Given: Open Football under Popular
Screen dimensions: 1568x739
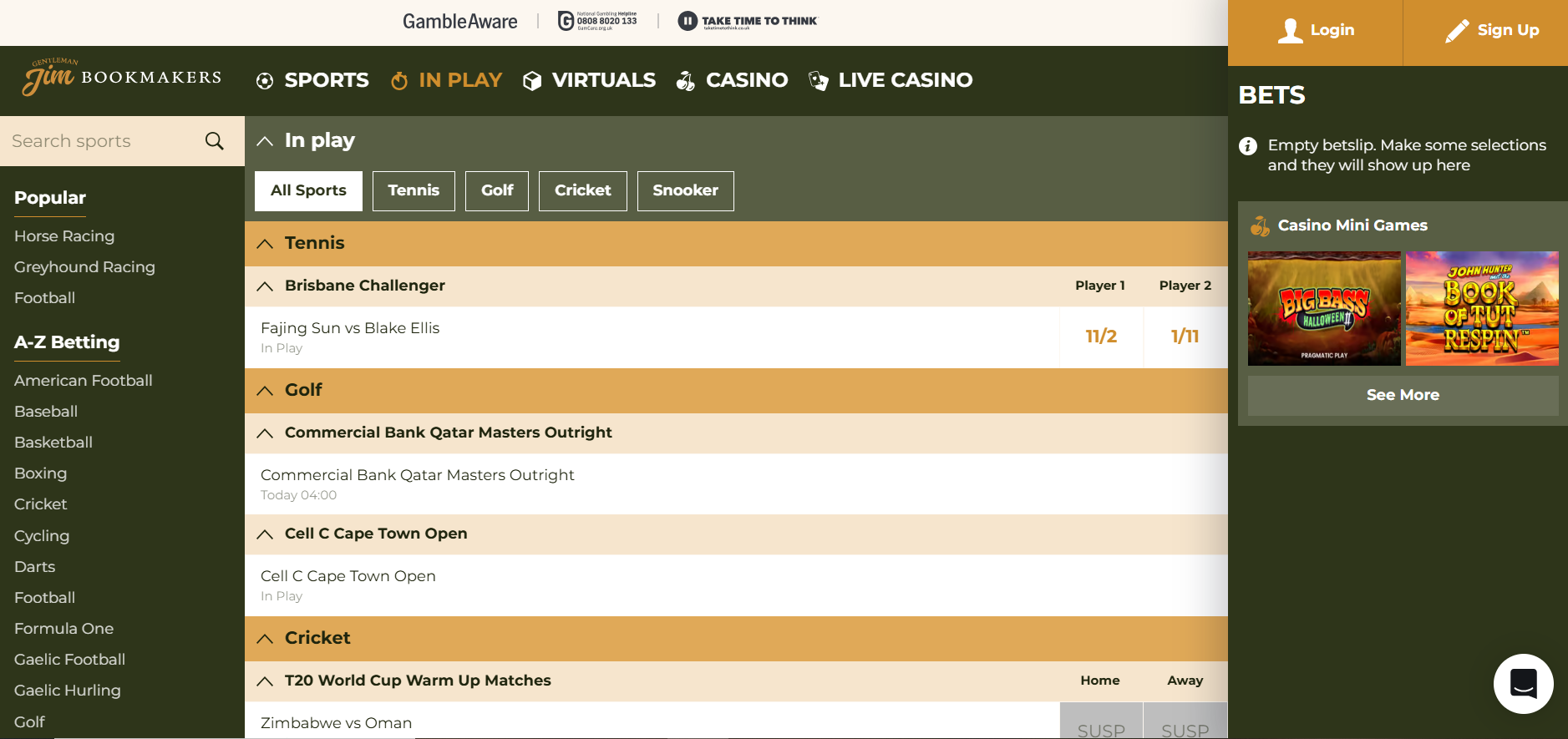Looking at the screenshot, I should click(44, 298).
